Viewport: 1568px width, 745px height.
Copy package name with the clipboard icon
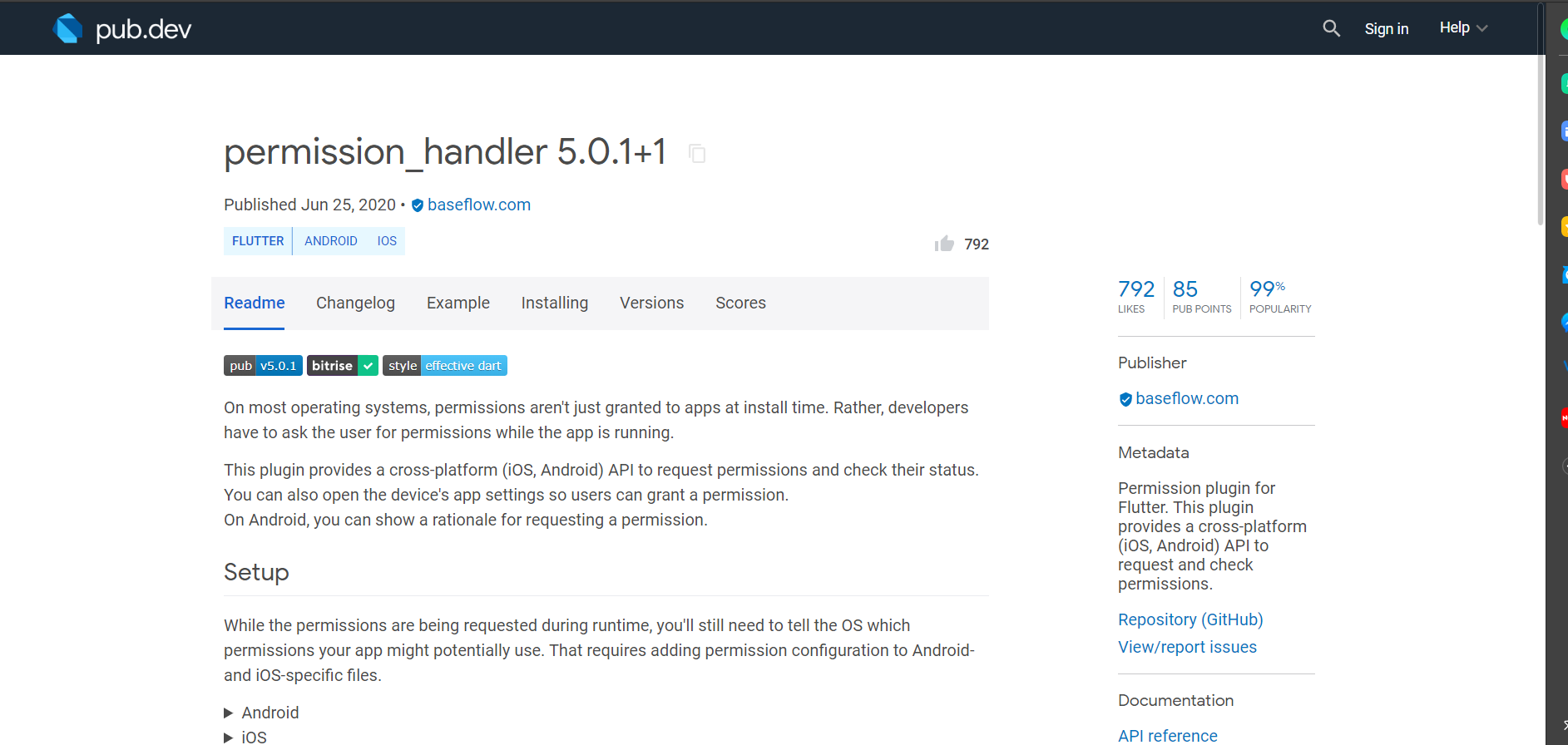[697, 153]
